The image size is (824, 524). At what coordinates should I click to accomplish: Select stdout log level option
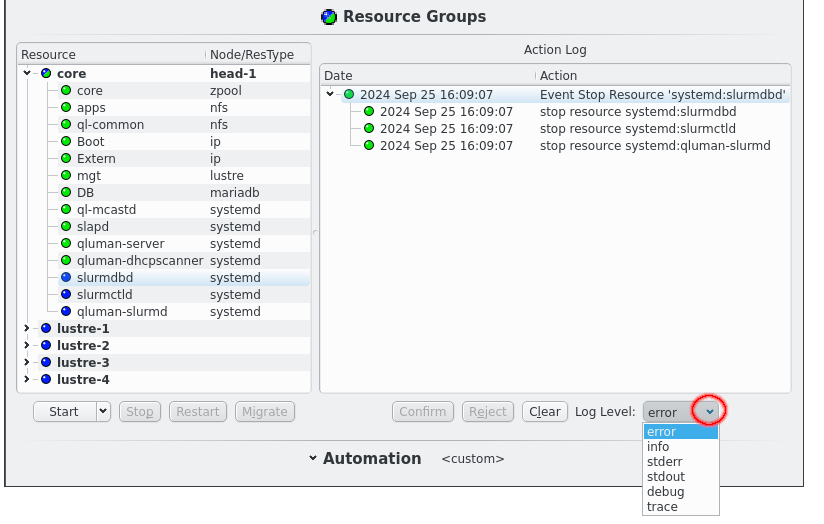pyautogui.click(x=681, y=477)
